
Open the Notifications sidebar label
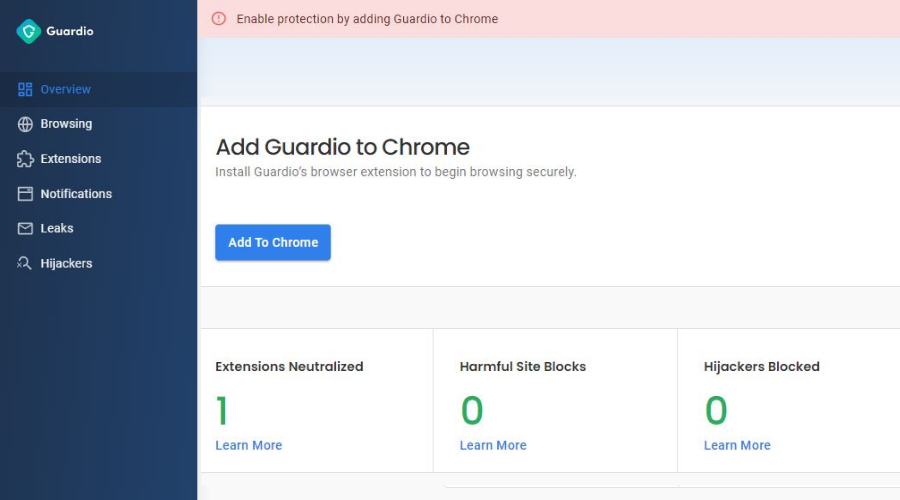coord(76,194)
